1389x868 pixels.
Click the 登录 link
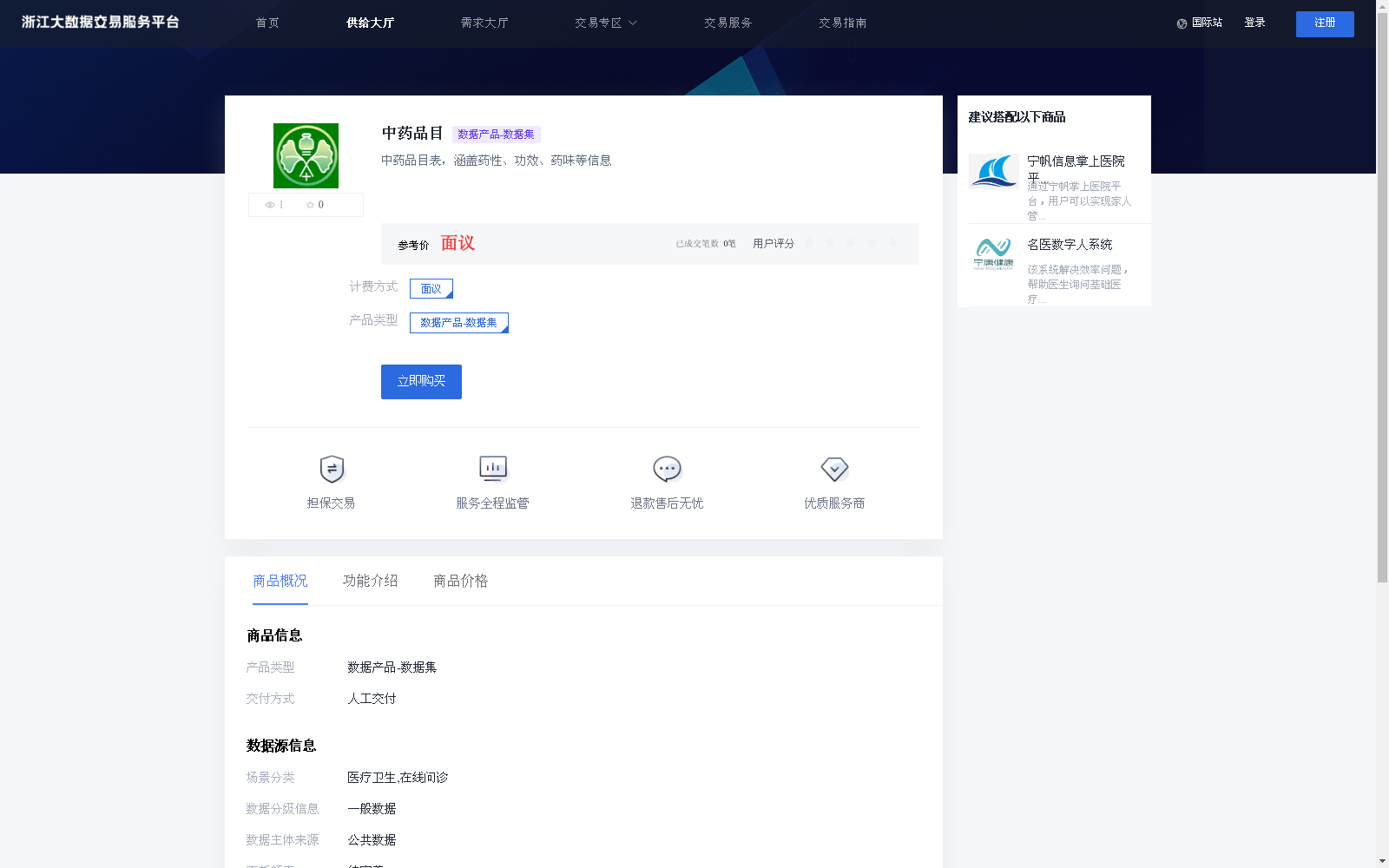click(x=1254, y=23)
